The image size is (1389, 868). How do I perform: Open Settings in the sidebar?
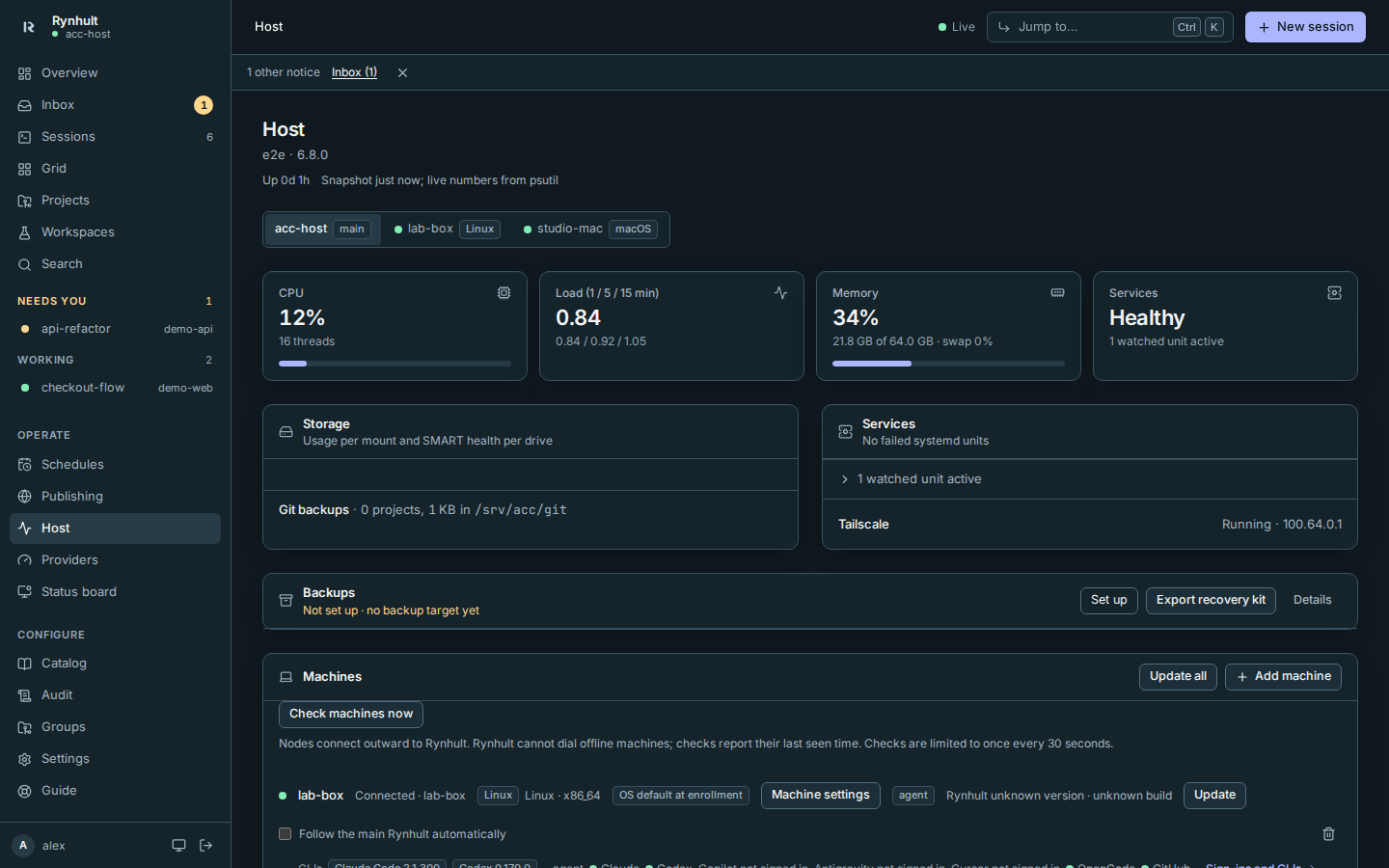click(116, 759)
